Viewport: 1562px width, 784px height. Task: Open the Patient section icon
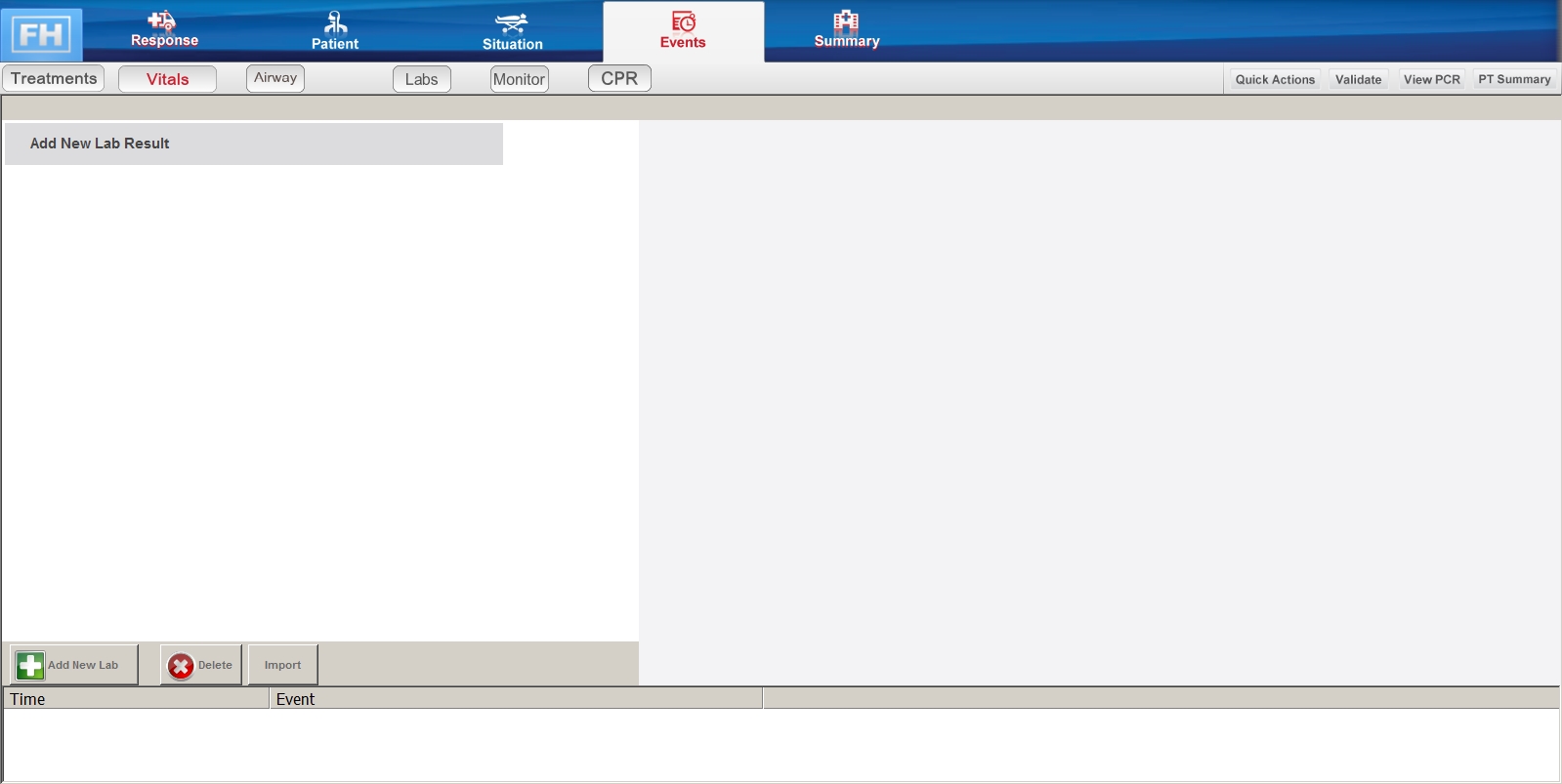click(335, 22)
